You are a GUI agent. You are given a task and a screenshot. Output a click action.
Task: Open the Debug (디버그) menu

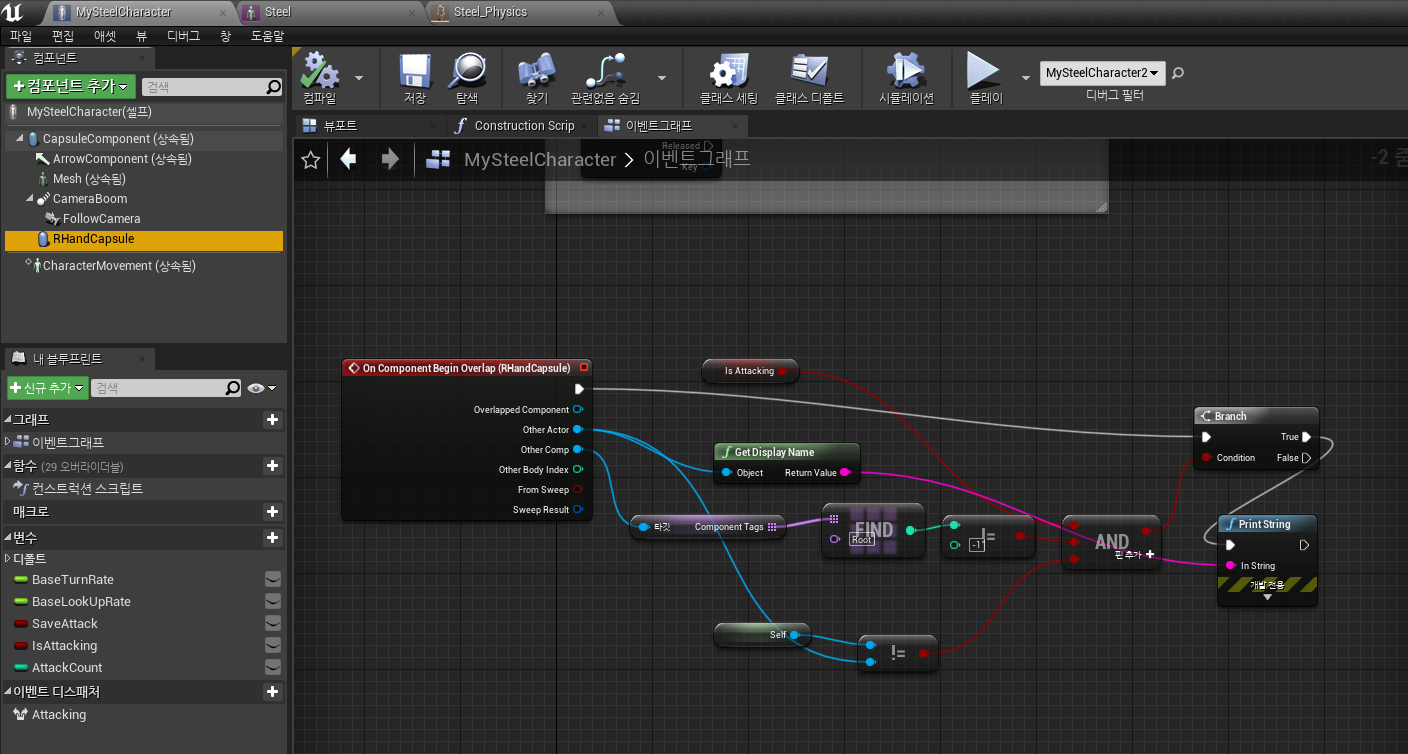(x=183, y=36)
